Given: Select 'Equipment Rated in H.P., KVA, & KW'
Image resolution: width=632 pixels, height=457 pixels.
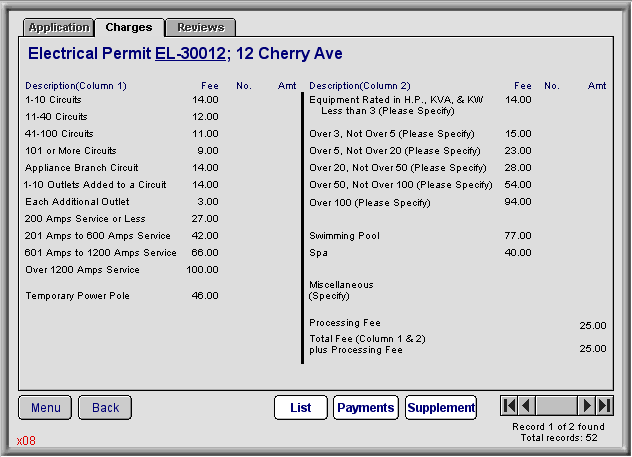Looking at the screenshot, I should 396,100.
